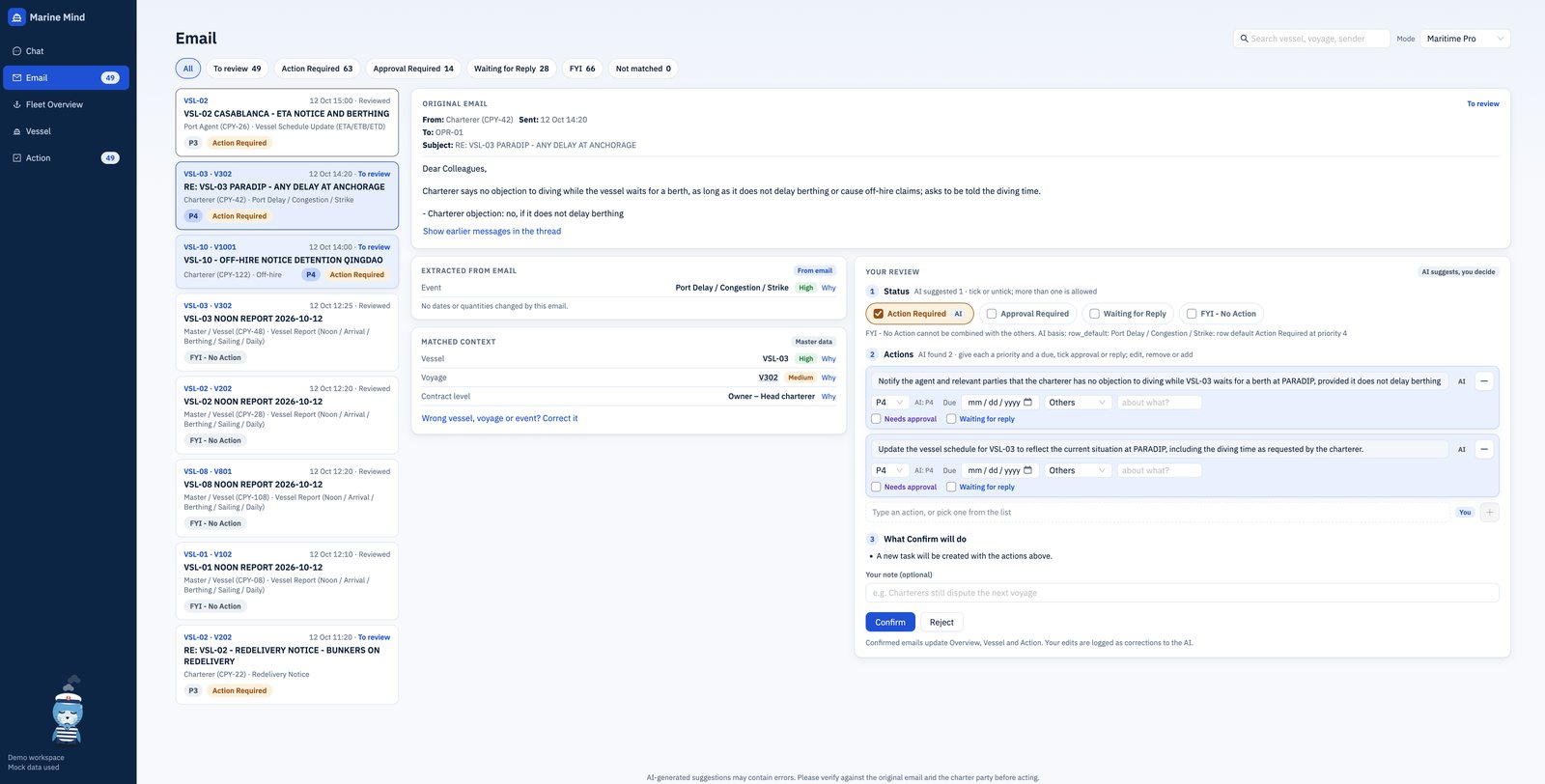Click the sailor mascot assistant icon
Viewport: 1545px width, 784px height.
click(x=67, y=711)
